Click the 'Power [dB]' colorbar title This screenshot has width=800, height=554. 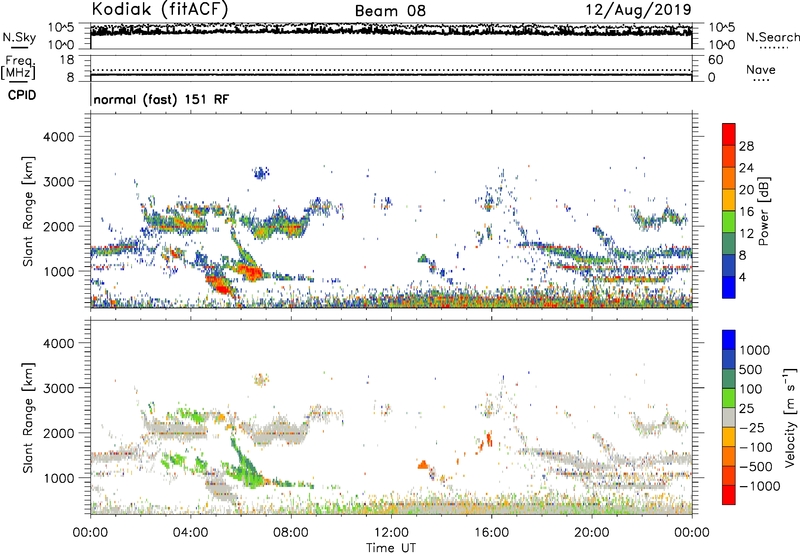(x=764, y=211)
